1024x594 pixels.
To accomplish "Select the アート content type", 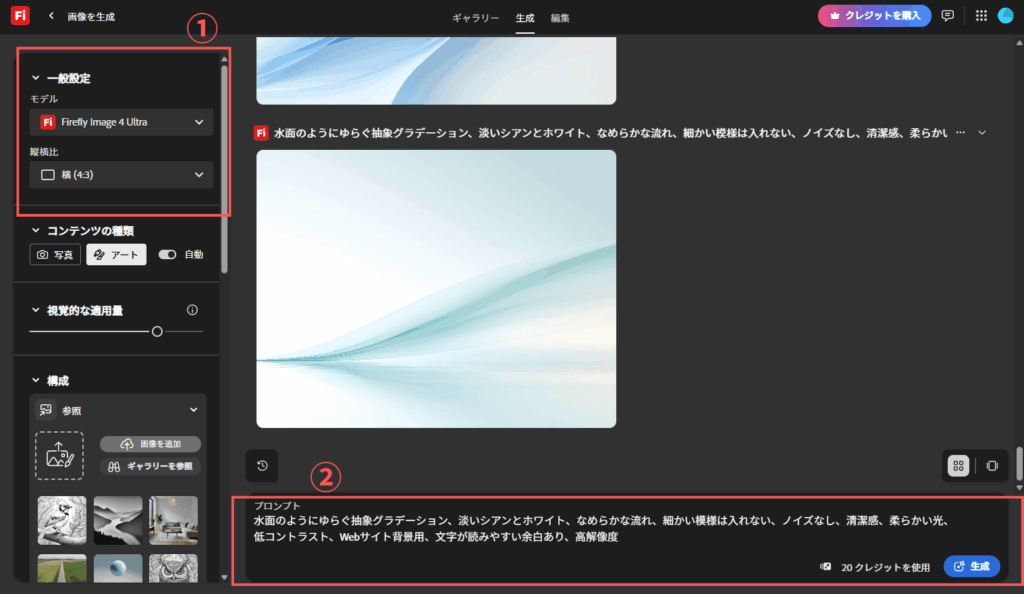I will pyautogui.click(x=116, y=255).
